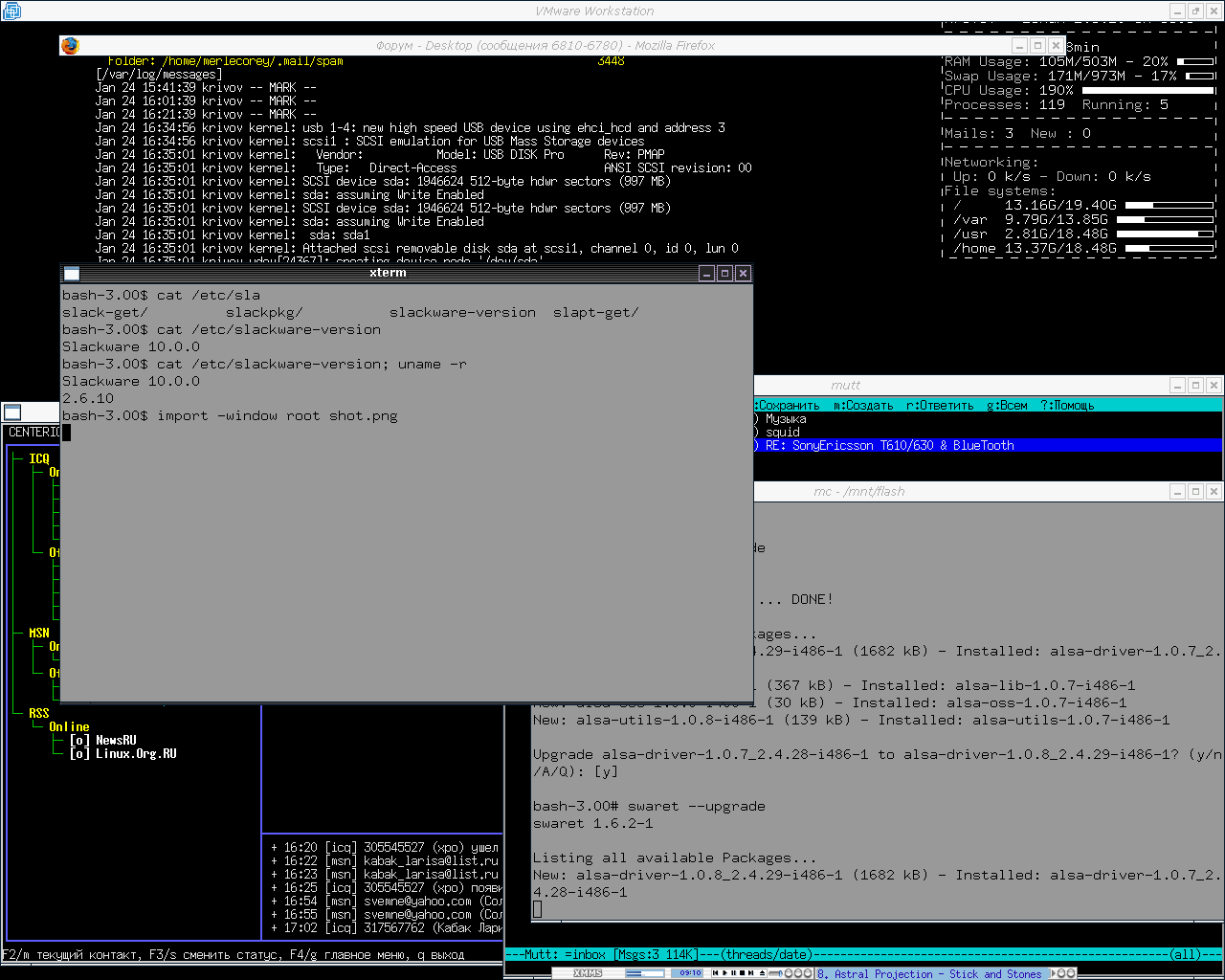Select RE: SonyEricsson T610/630 & BlueTooth message
This screenshot has width=1225, height=980.
pyautogui.click(x=988, y=445)
